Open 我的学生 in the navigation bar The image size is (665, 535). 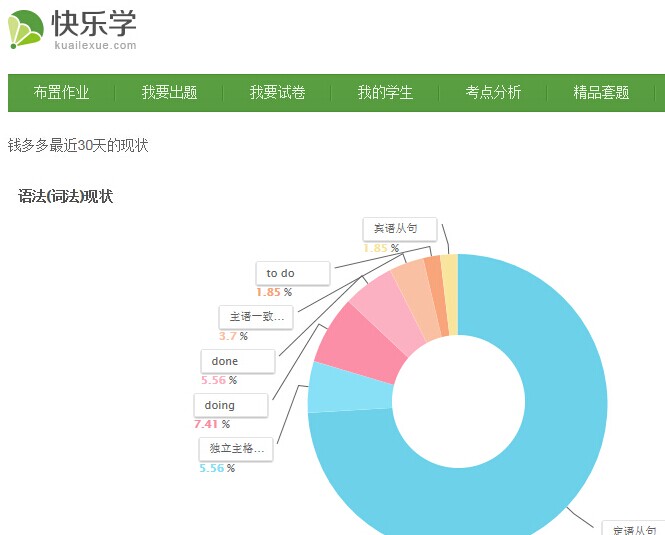(x=385, y=92)
